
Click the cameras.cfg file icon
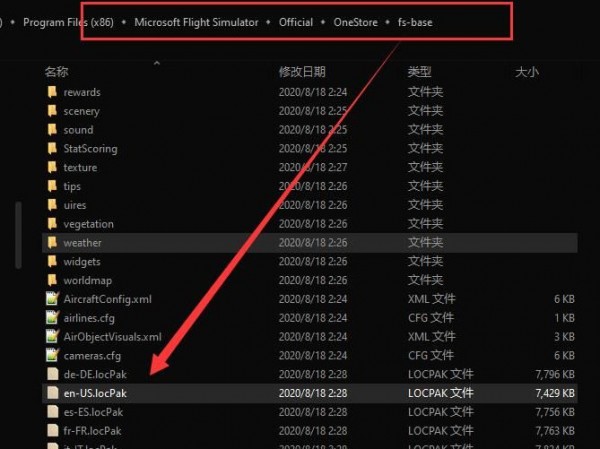tap(52, 356)
